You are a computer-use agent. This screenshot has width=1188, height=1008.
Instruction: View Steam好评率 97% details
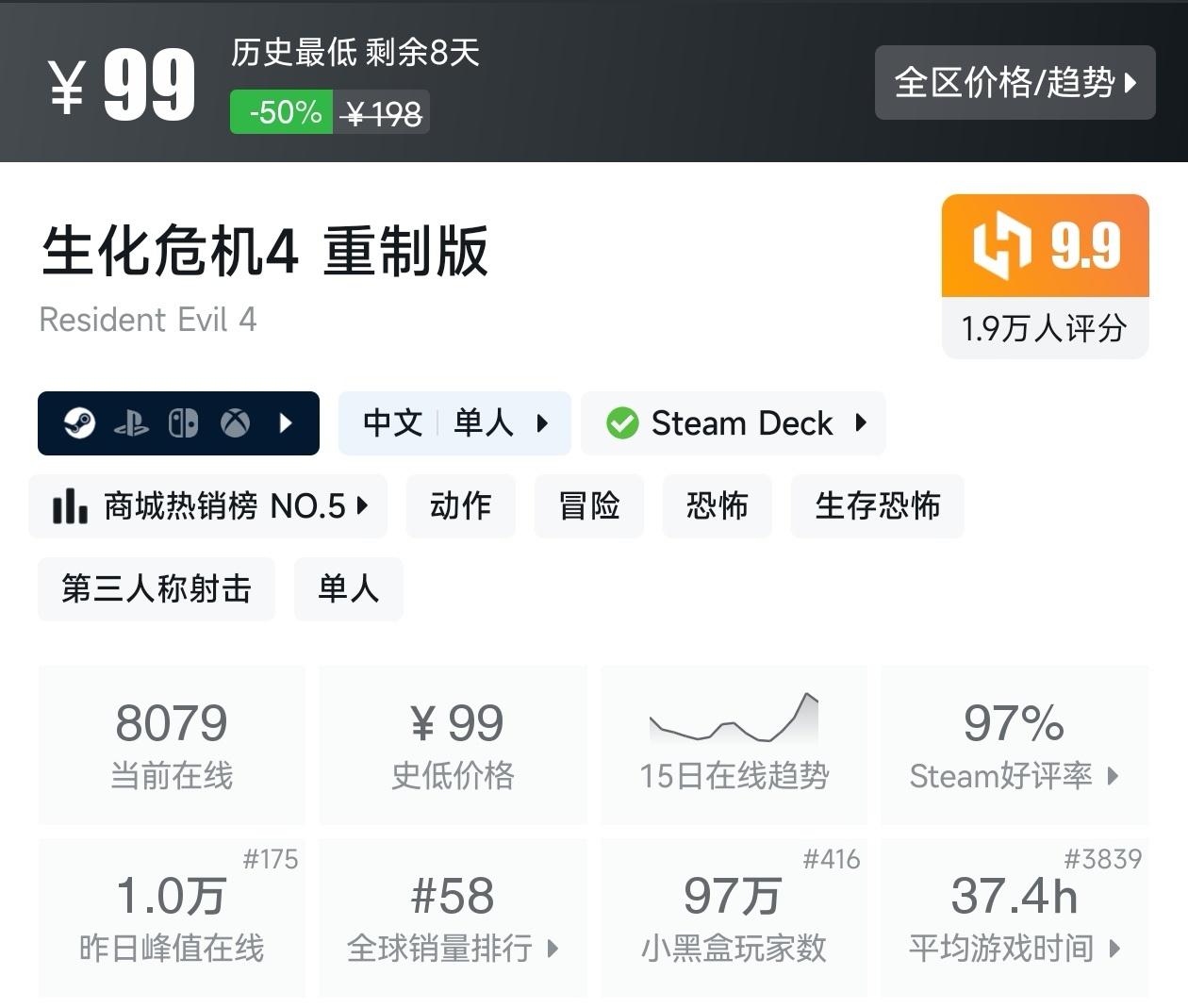pyautogui.click(x=1015, y=745)
